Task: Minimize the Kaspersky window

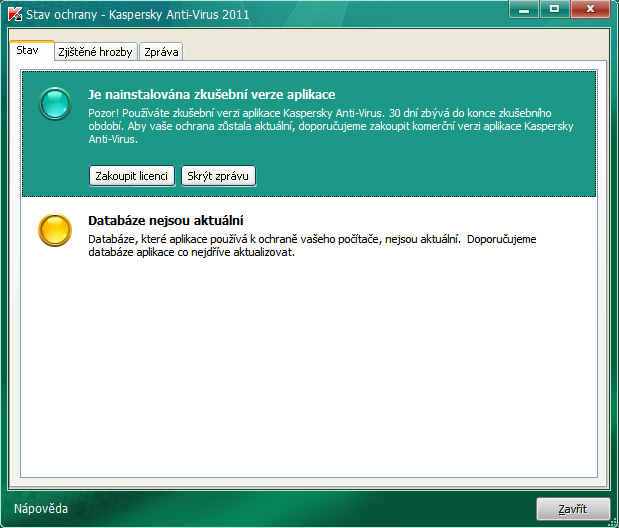Action: click(x=523, y=9)
